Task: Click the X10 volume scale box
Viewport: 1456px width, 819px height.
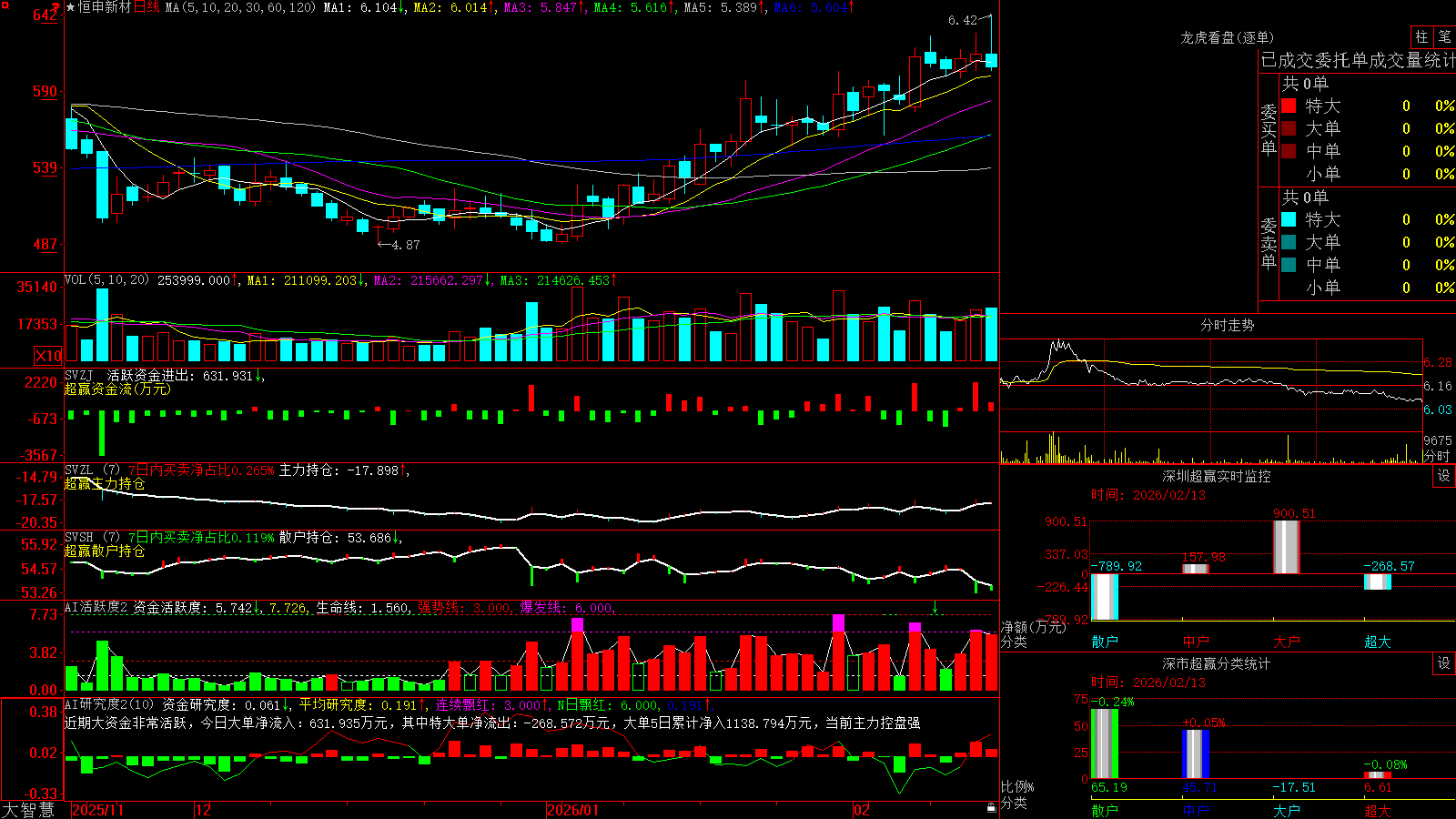Action: pos(48,356)
